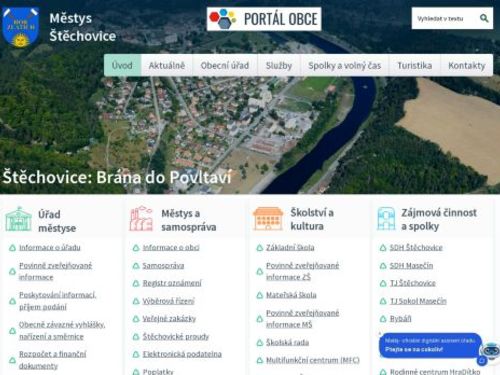The height and width of the screenshot is (375, 500).
Task: Open the Školství a kultura heading
Action: (312, 219)
